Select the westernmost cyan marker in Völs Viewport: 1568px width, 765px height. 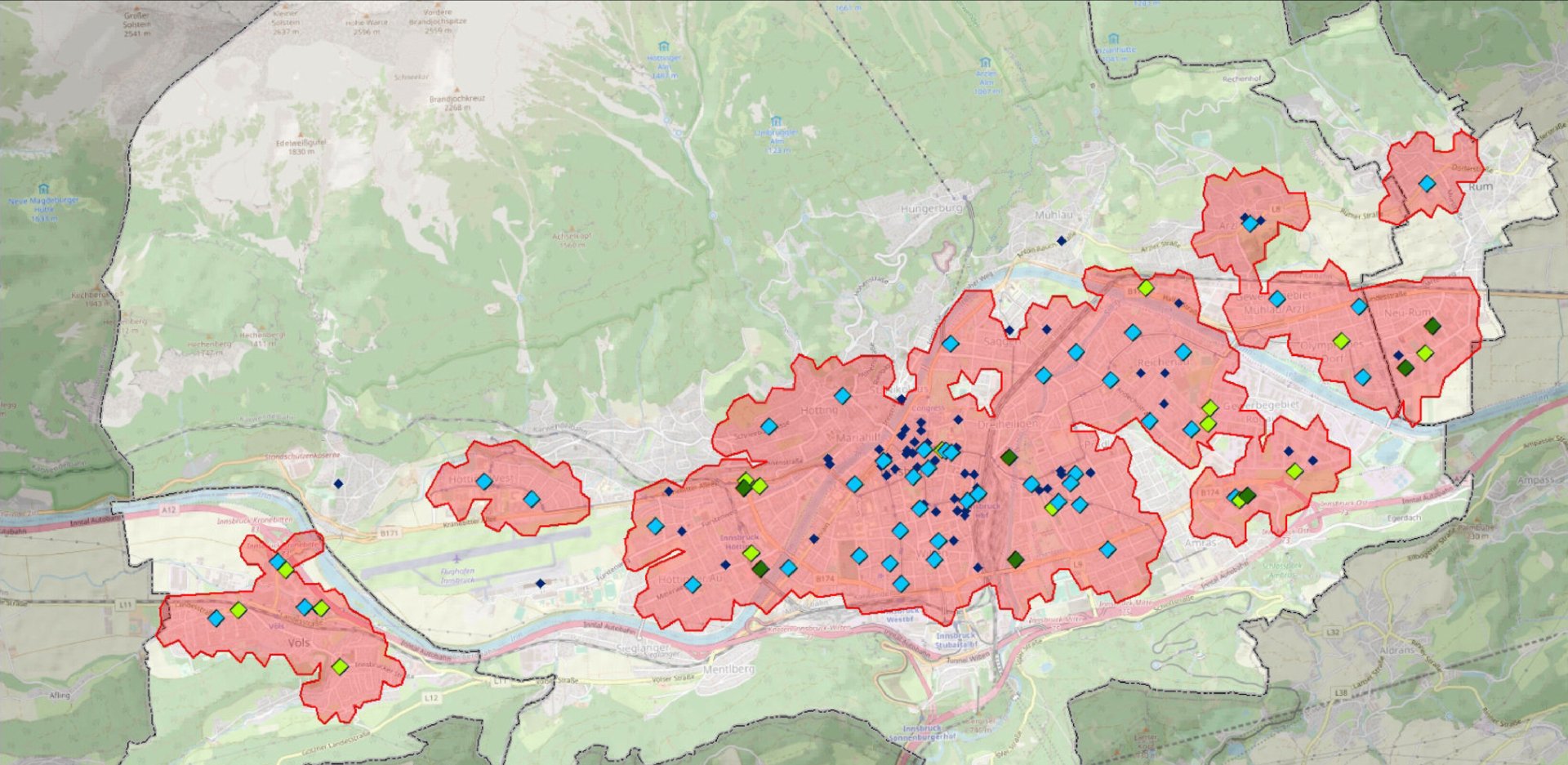tap(216, 619)
